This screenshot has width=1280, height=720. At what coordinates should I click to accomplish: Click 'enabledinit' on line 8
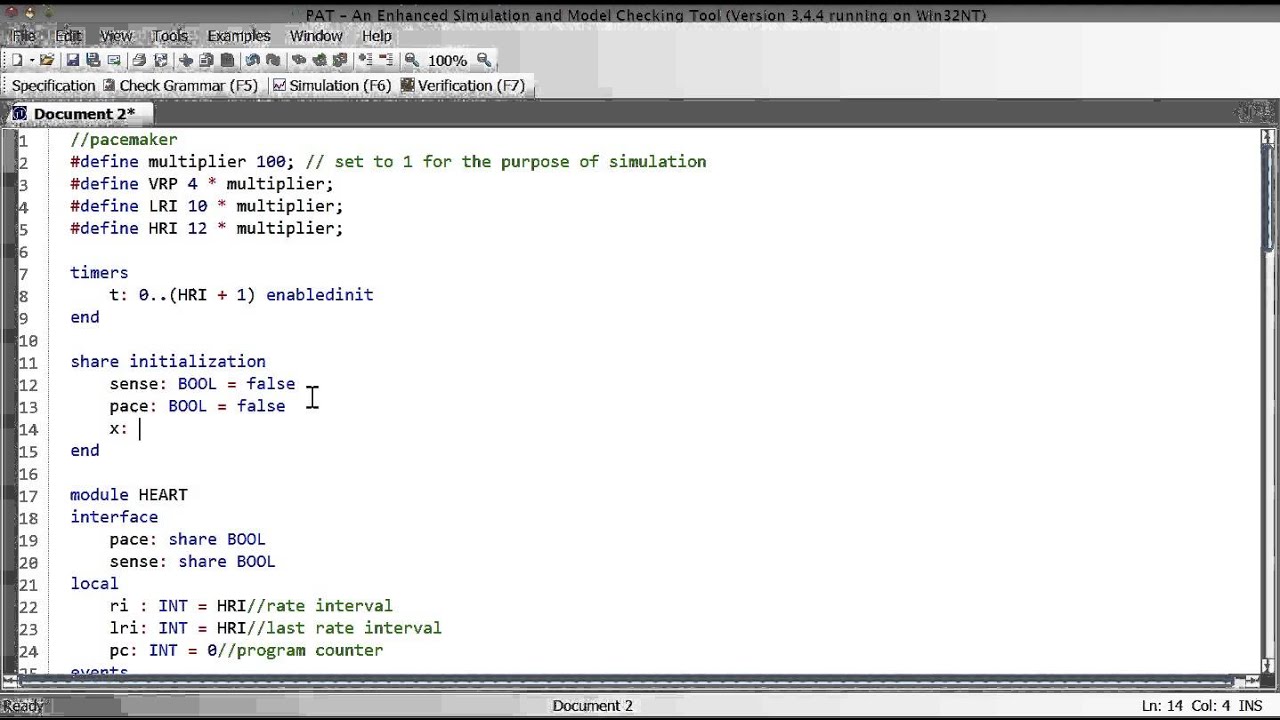tap(320, 295)
